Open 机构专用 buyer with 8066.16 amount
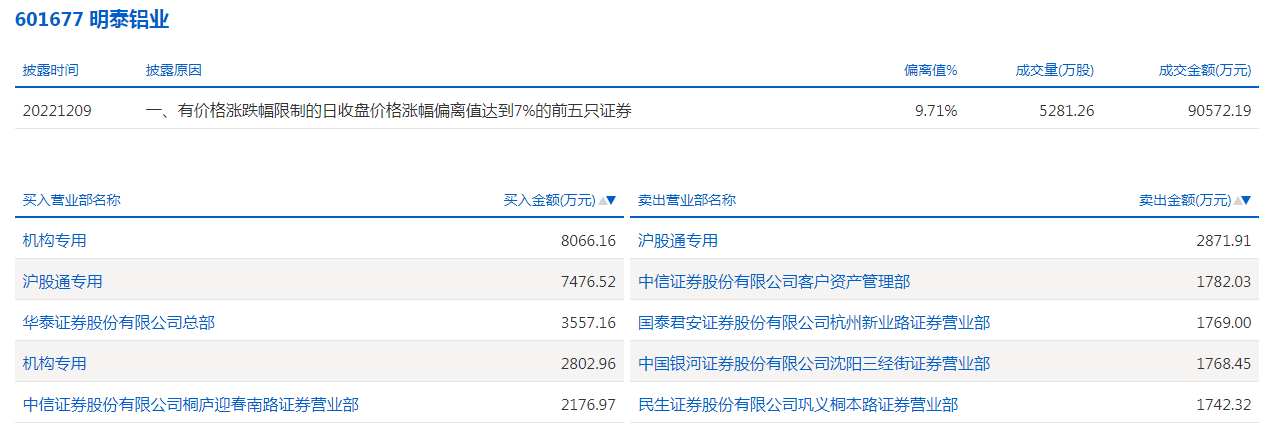The image size is (1265, 425). pyautogui.click(x=55, y=240)
